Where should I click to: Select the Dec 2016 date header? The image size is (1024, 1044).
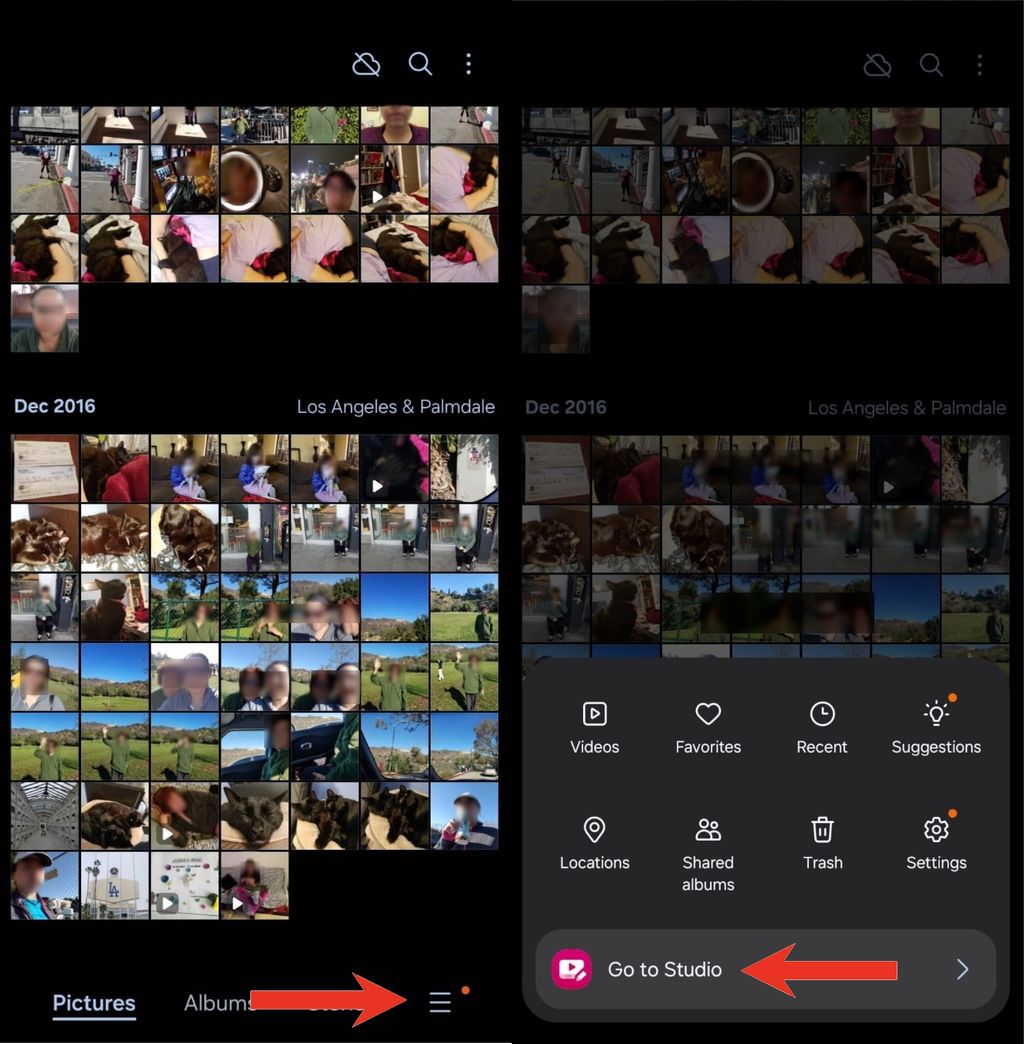54,406
